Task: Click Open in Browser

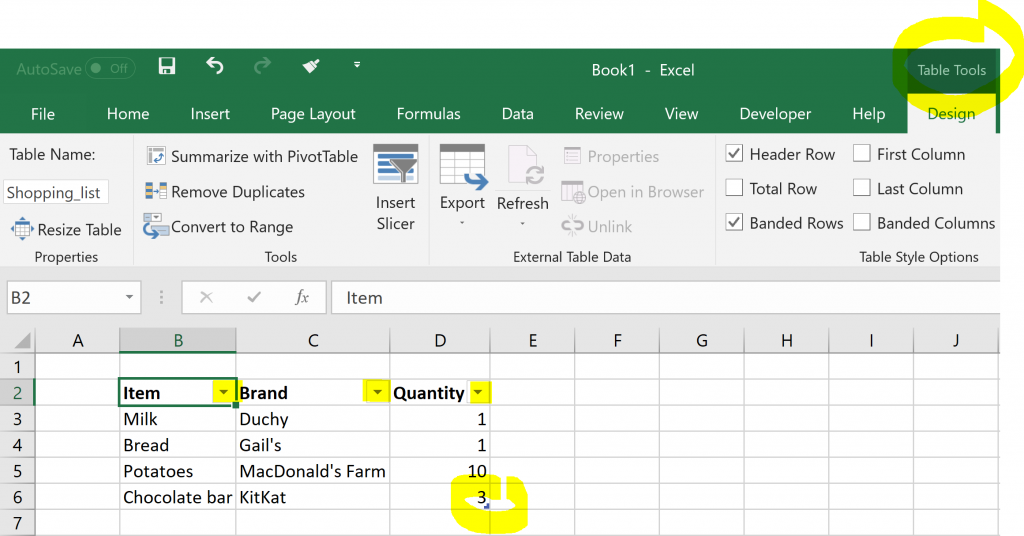Action: coord(633,191)
